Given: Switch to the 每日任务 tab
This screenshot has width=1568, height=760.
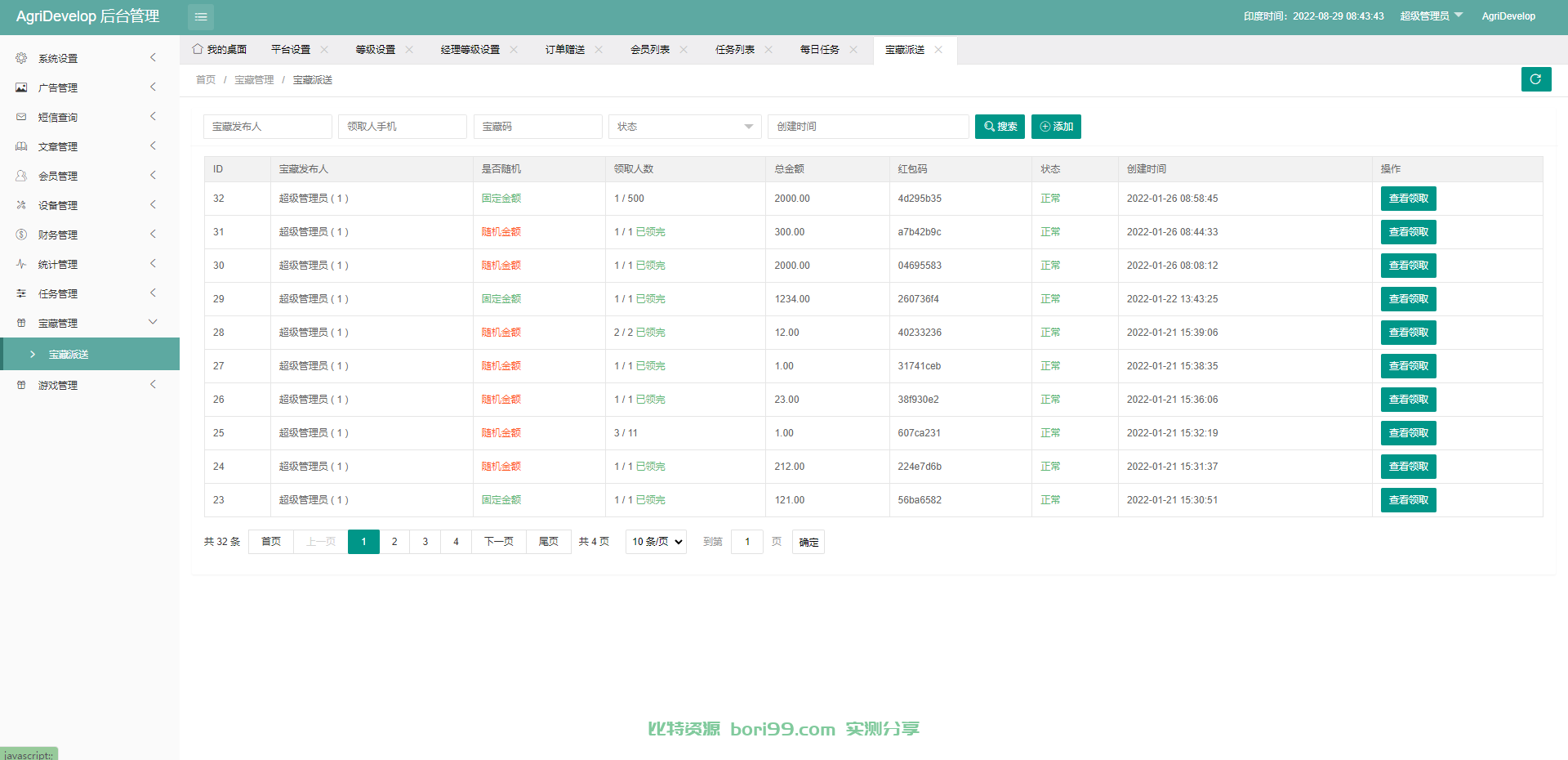Looking at the screenshot, I should tap(820, 50).
